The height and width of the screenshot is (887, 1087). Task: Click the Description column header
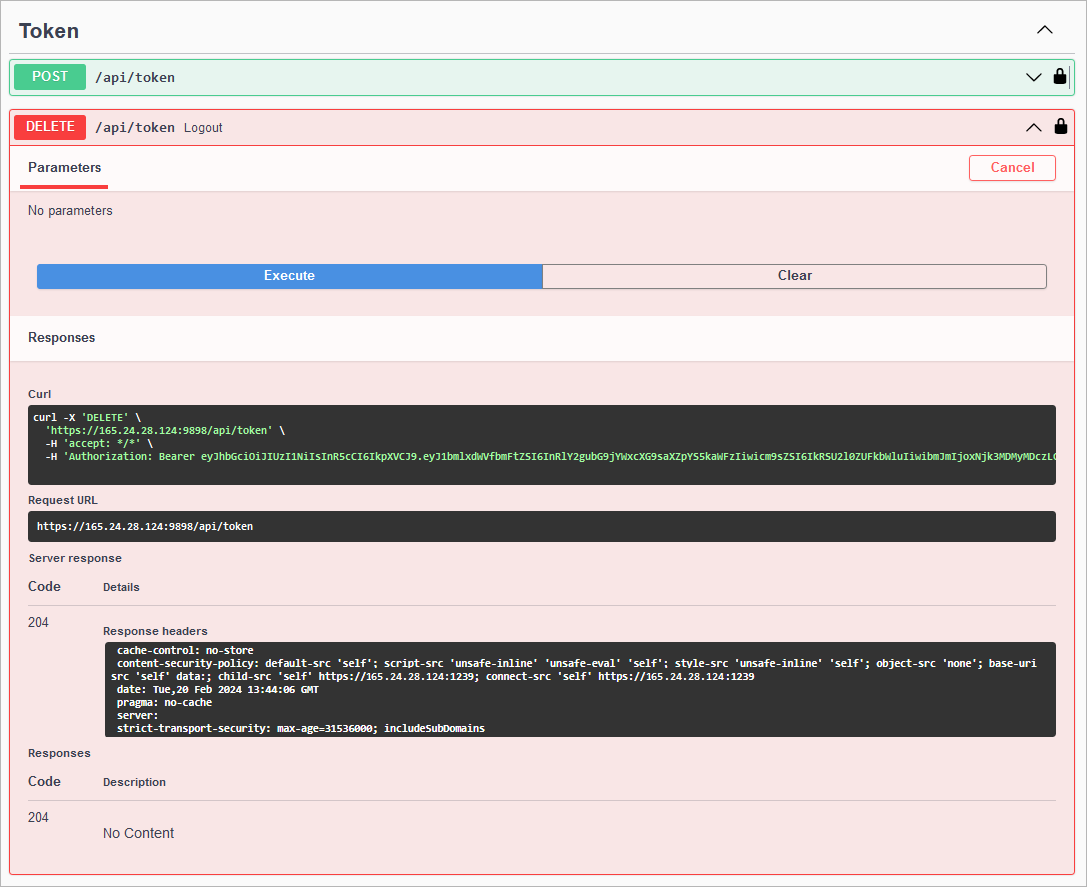click(x=134, y=782)
